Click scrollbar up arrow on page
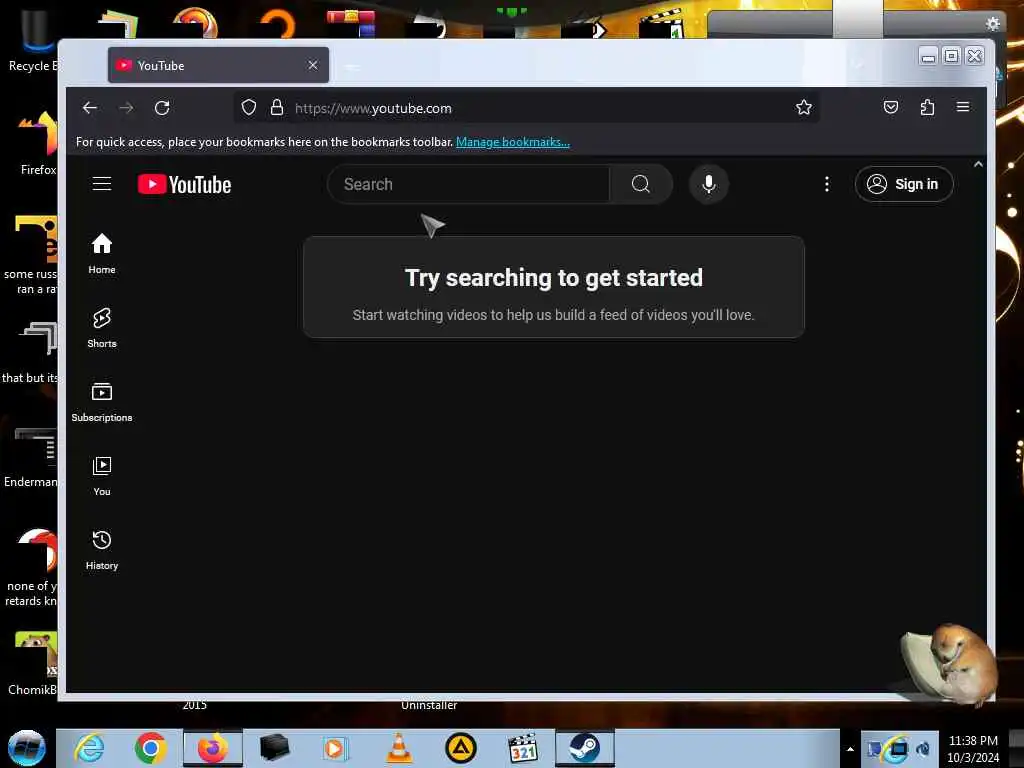1024x768 pixels. point(978,165)
